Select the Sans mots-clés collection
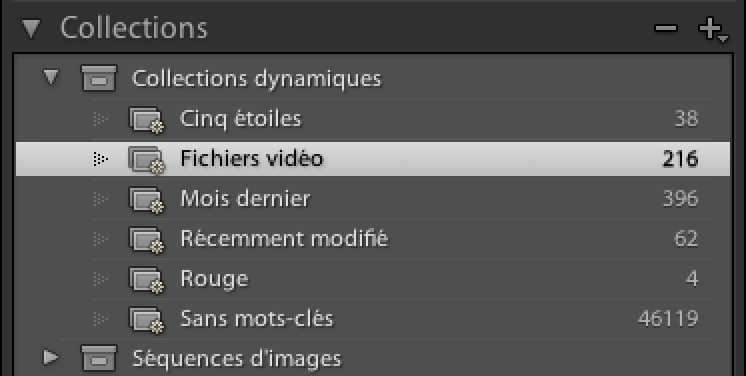 pos(373,319)
